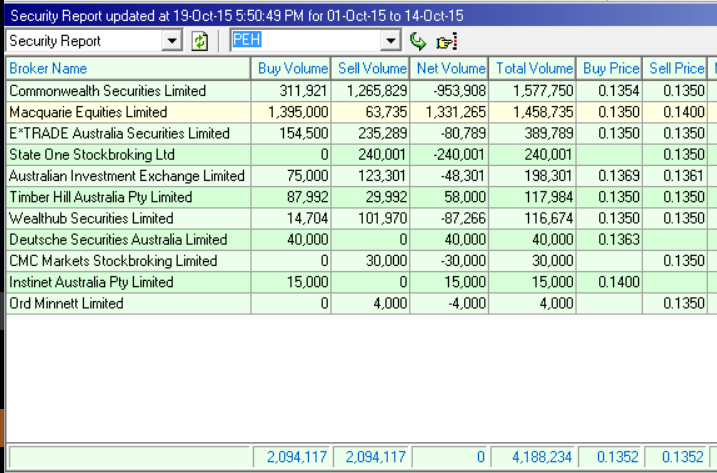Click Macquarie Sell Price cell 0.1400
The height and width of the screenshot is (473, 717).
pos(675,112)
